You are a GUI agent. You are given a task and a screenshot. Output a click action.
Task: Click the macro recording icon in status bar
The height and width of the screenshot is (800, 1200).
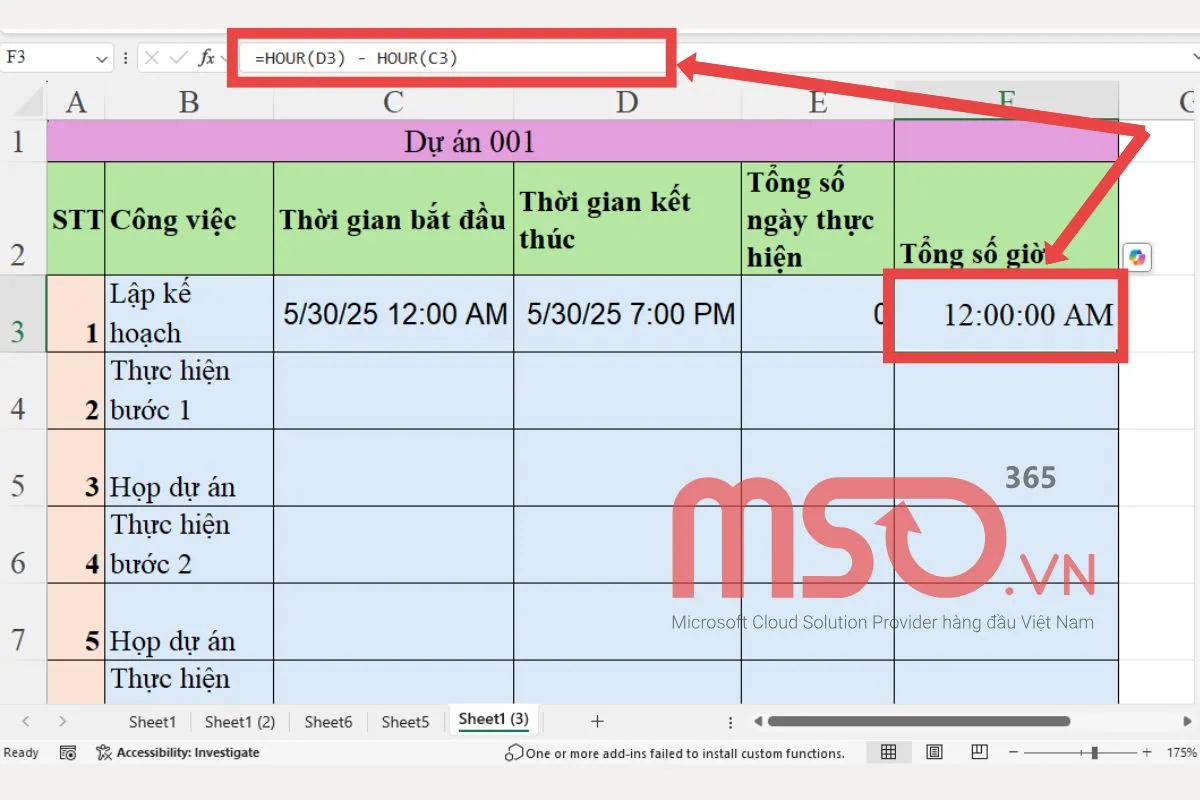pos(68,753)
